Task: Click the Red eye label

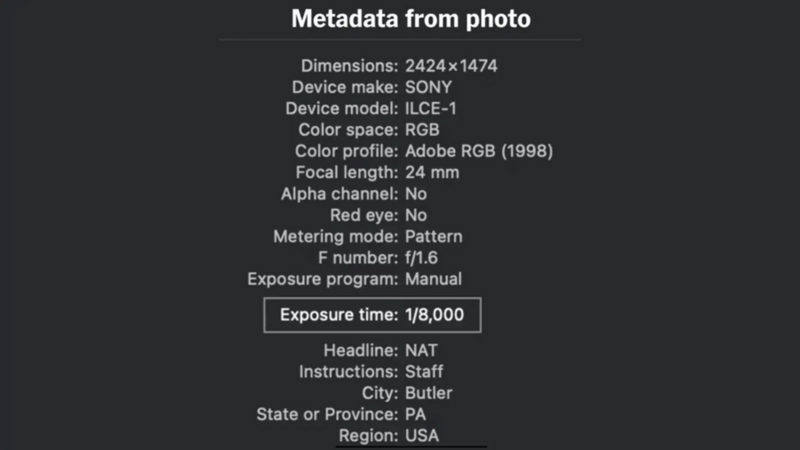Action: pyautogui.click(x=364, y=215)
